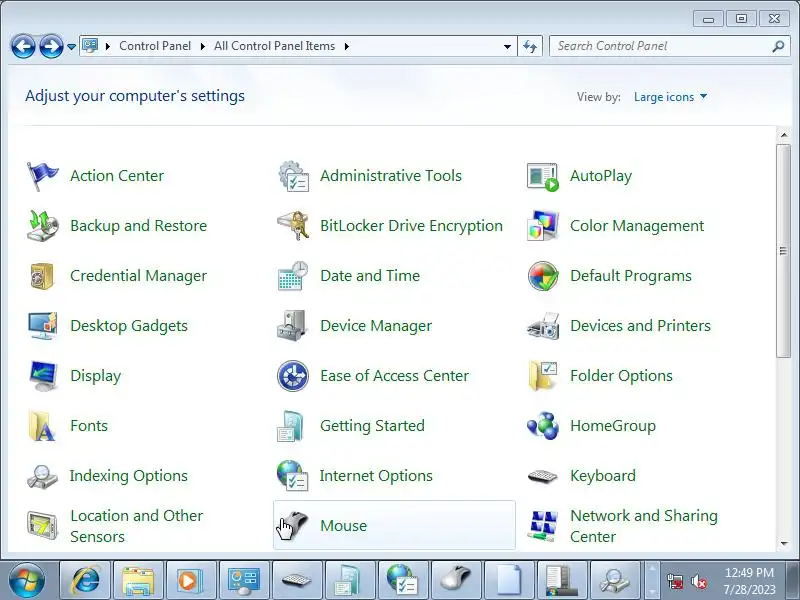This screenshot has width=800, height=600.
Task: Open the Ease of Access Center icon
Action: point(293,376)
